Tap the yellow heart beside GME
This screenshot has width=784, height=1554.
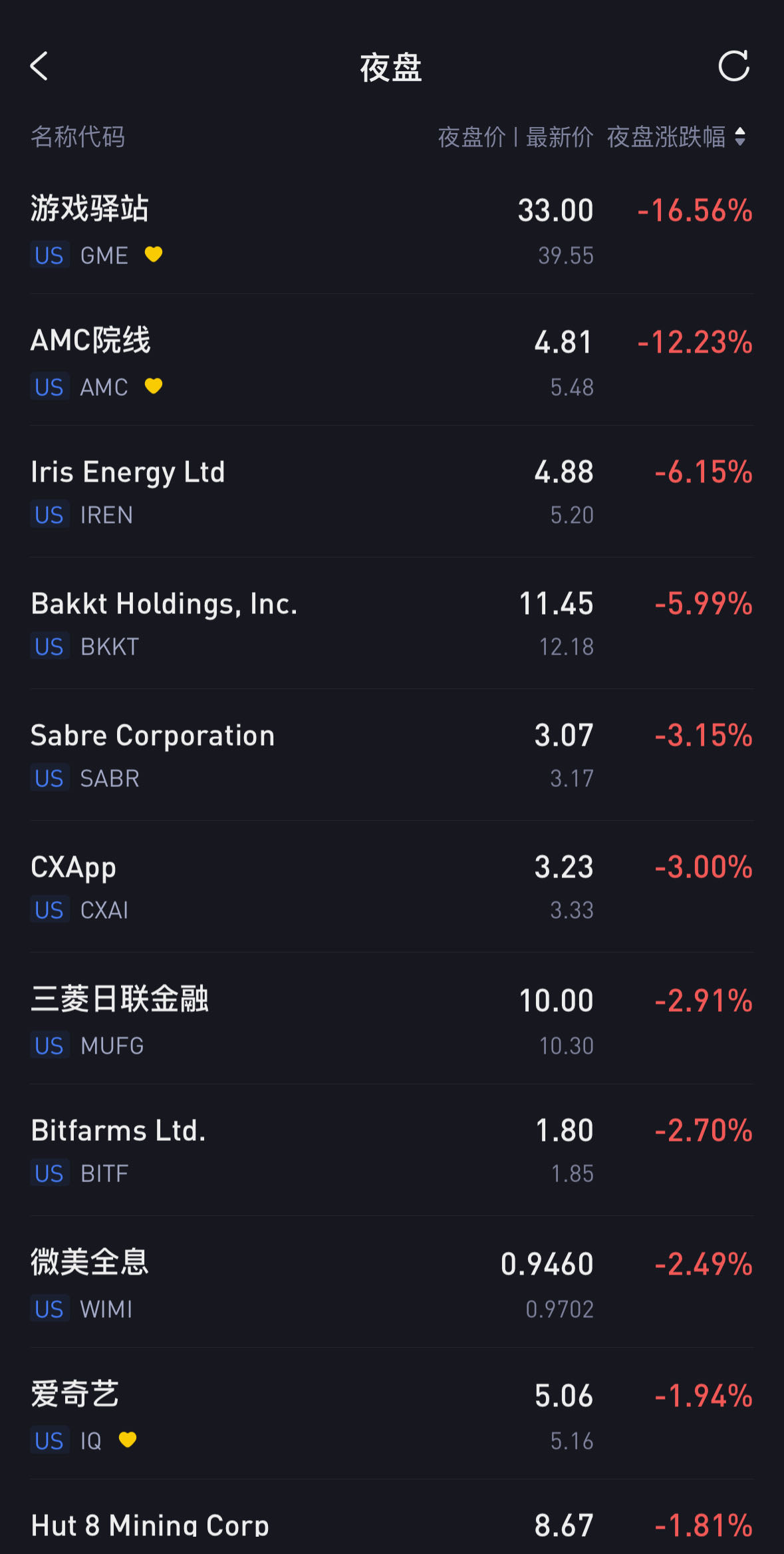point(154,255)
